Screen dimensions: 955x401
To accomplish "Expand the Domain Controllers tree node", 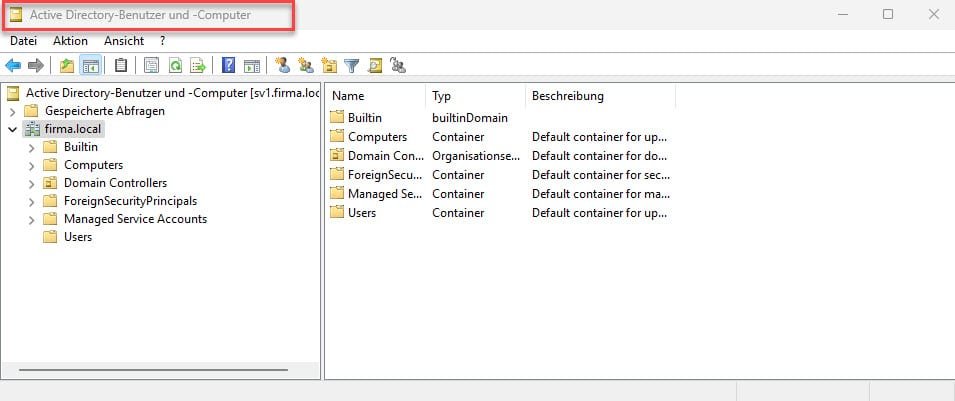I will point(32,183).
